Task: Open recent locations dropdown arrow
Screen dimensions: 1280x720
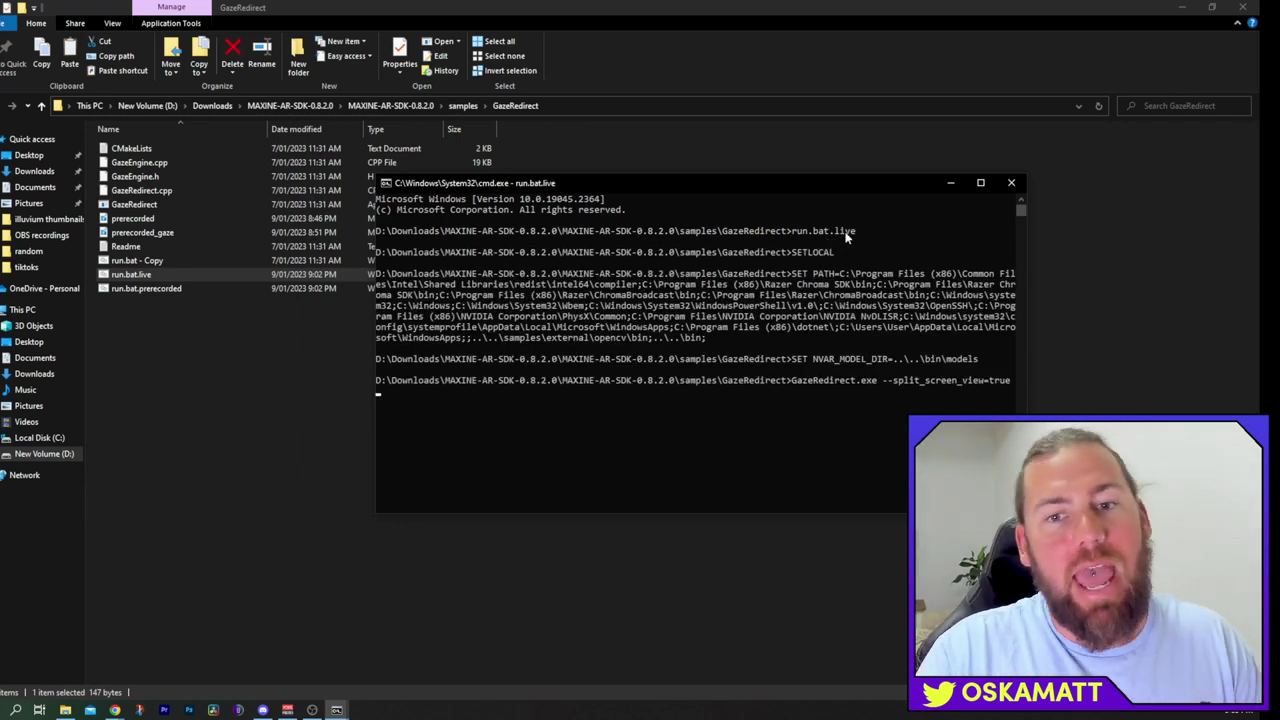Action: (x=28, y=106)
